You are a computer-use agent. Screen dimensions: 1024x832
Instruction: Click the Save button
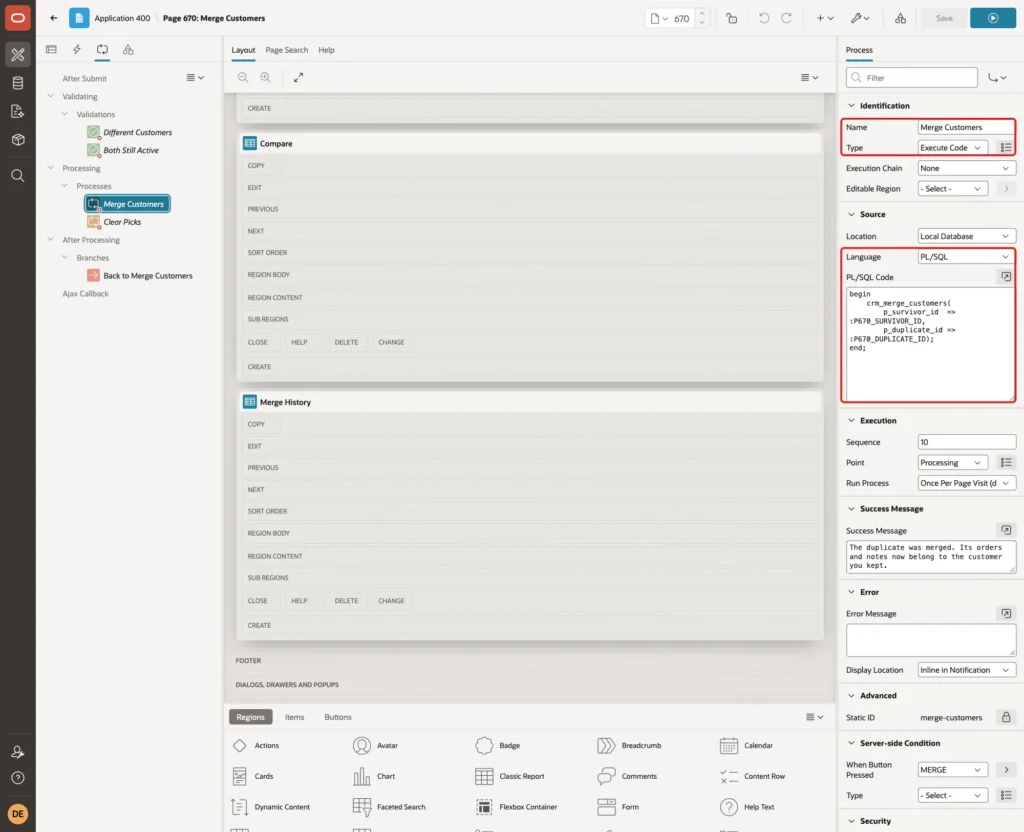[x=944, y=18]
